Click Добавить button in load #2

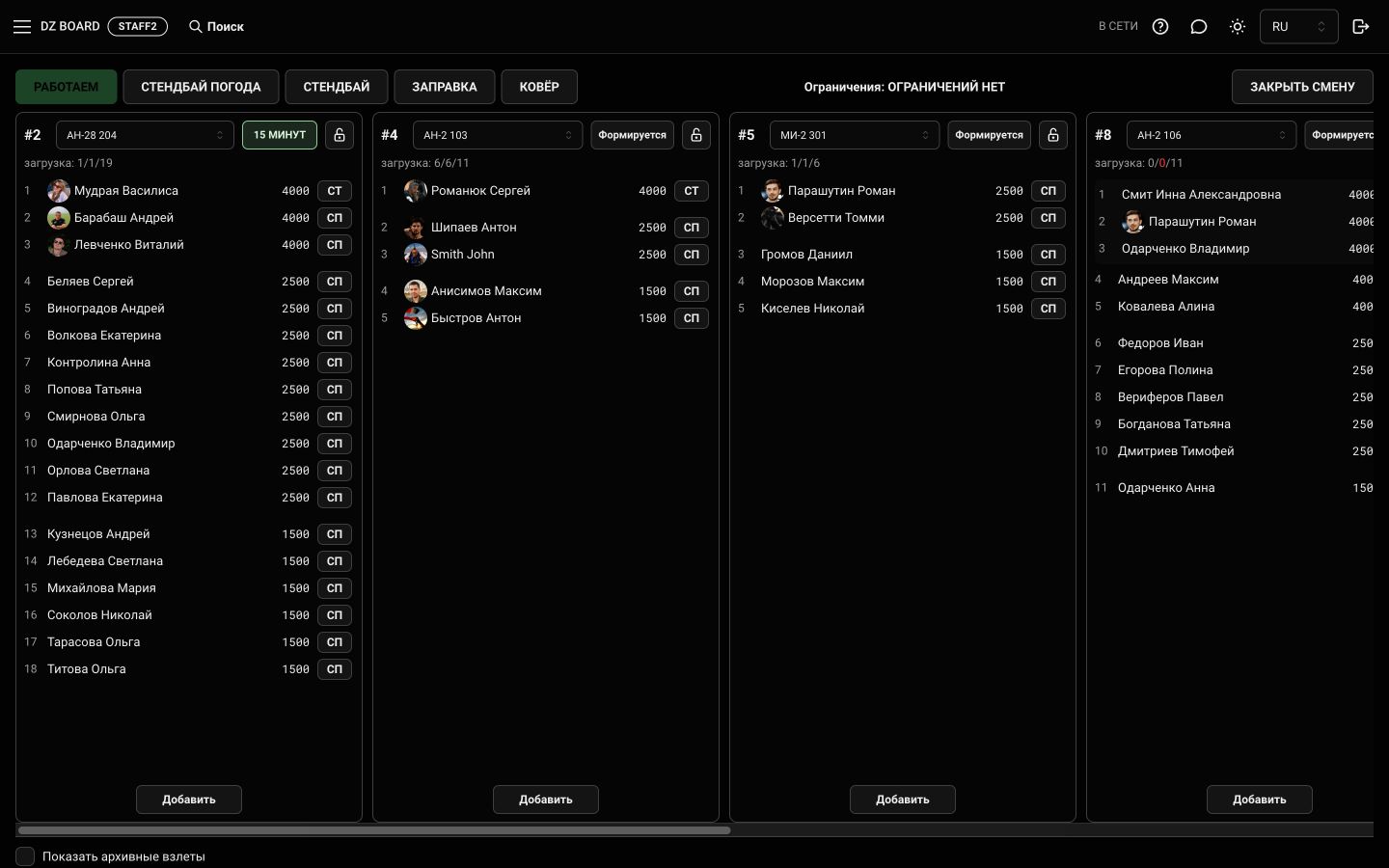click(x=189, y=800)
